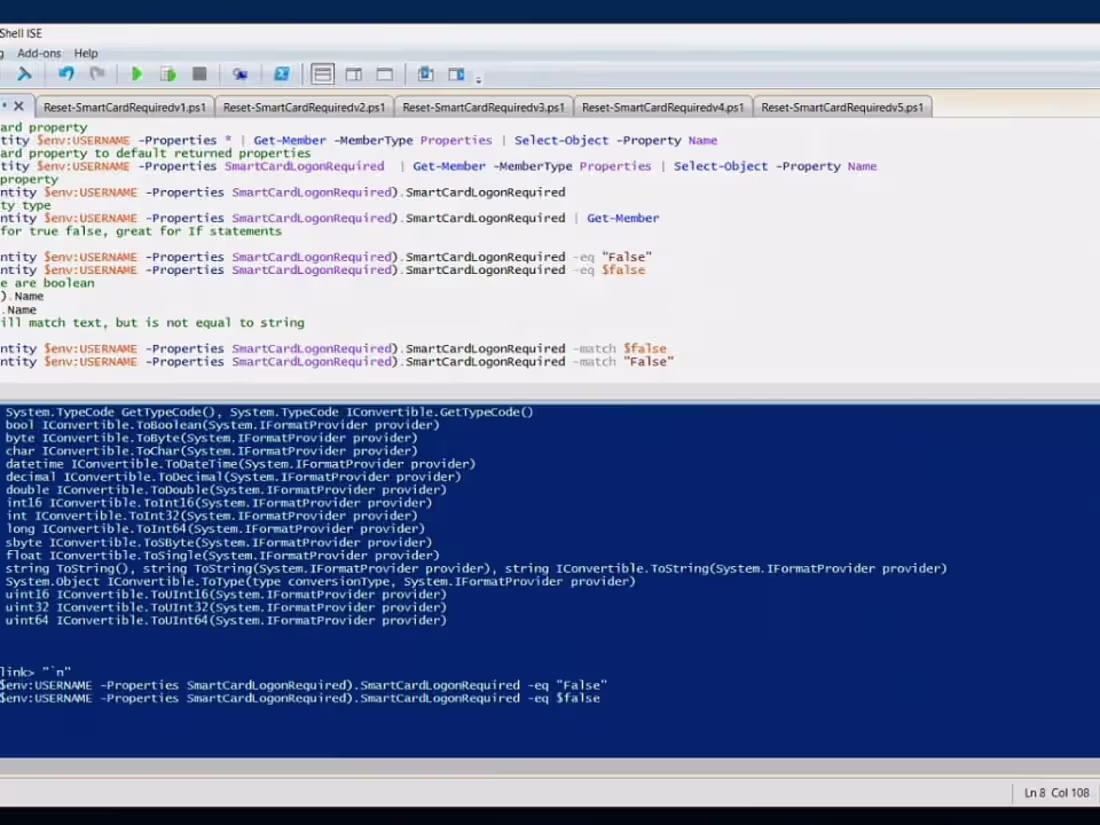Open the Help menu
Screen dimensions: 1100x825
coord(86,53)
